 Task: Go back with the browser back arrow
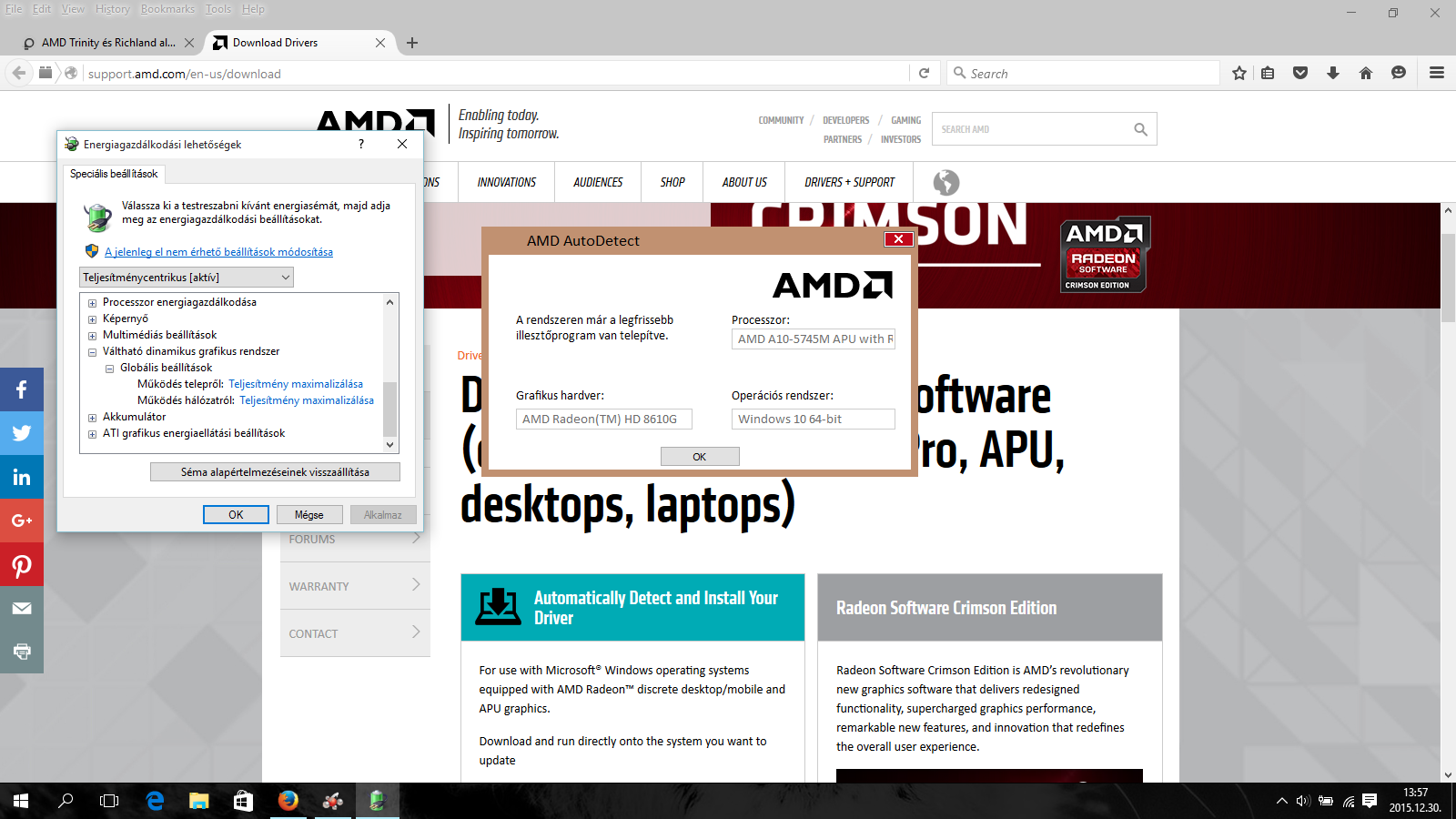point(18,73)
